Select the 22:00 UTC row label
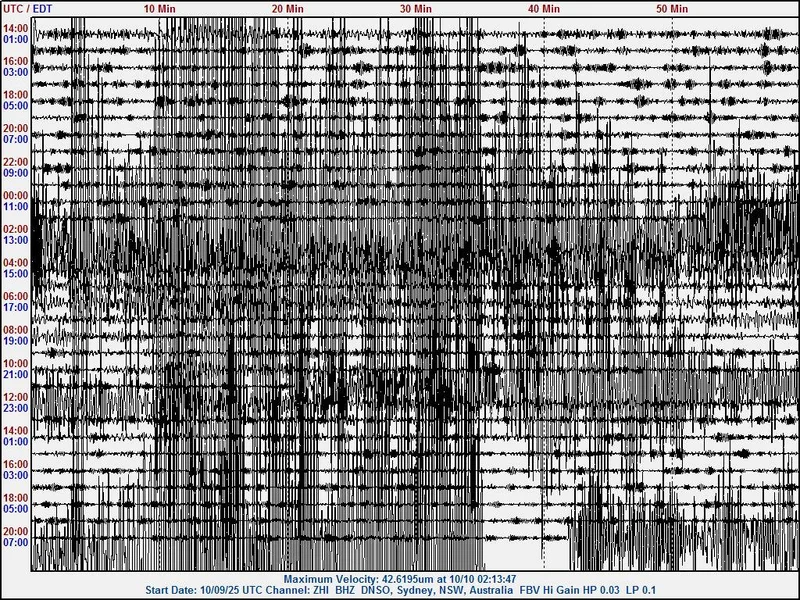 (x=16, y=162)
